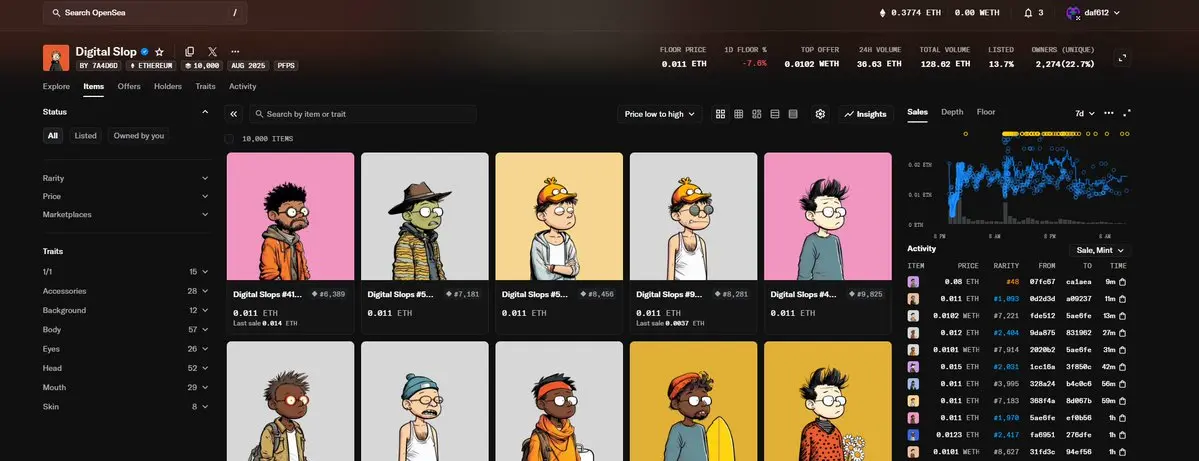1199x461 pixels.
Task: Select the All status filter
Action: tap(53, 135)
